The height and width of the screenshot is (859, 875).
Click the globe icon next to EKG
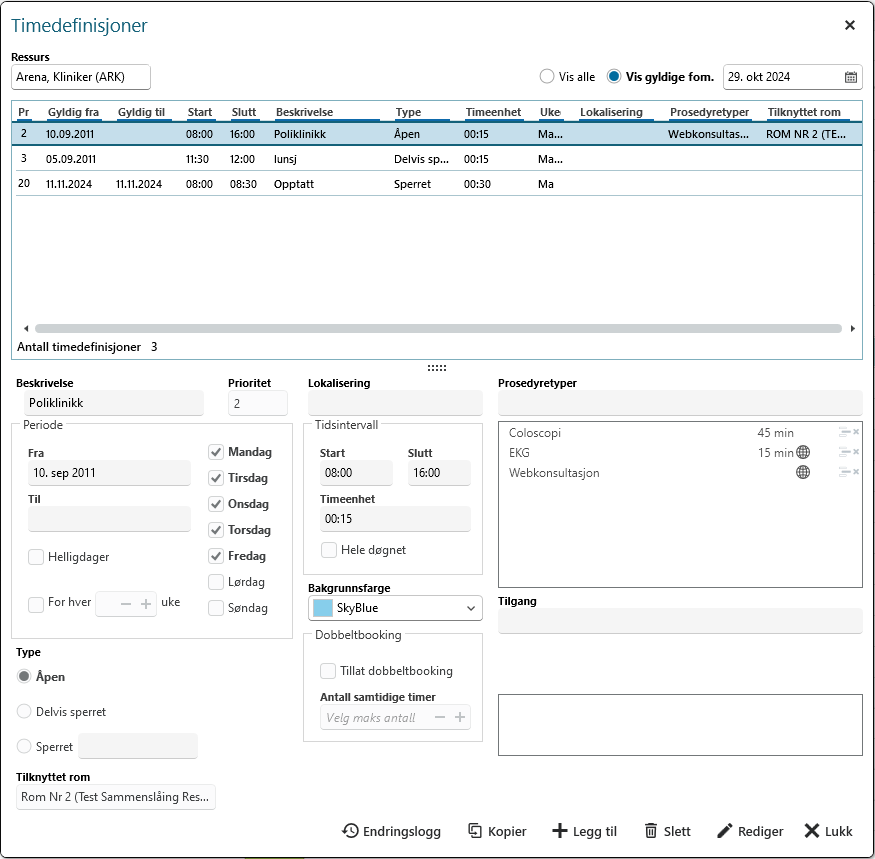click(803, 453)
